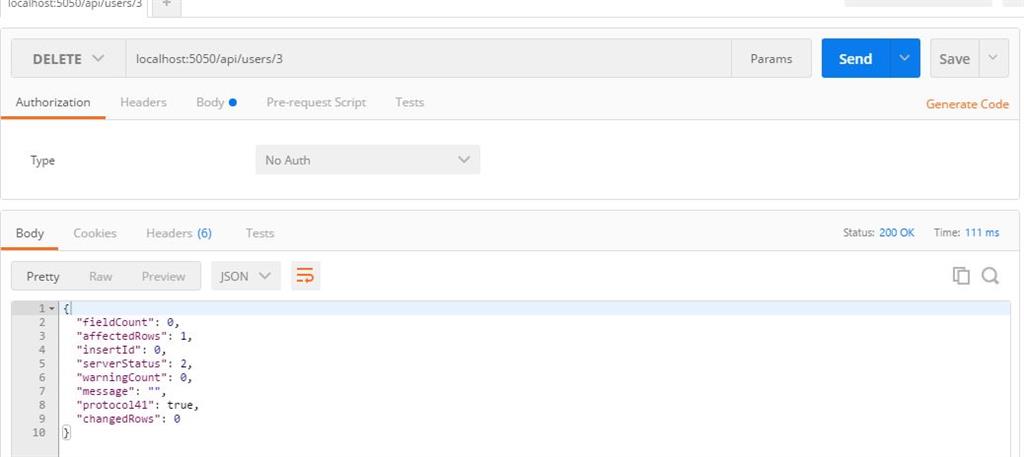
Task: Open response Headers (6) tab
Action: coord(179,233)
